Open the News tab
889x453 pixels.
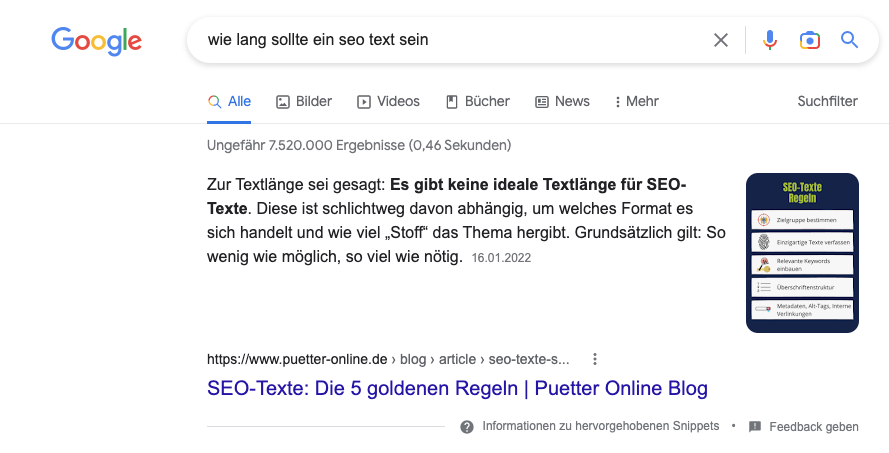point(562,102)
